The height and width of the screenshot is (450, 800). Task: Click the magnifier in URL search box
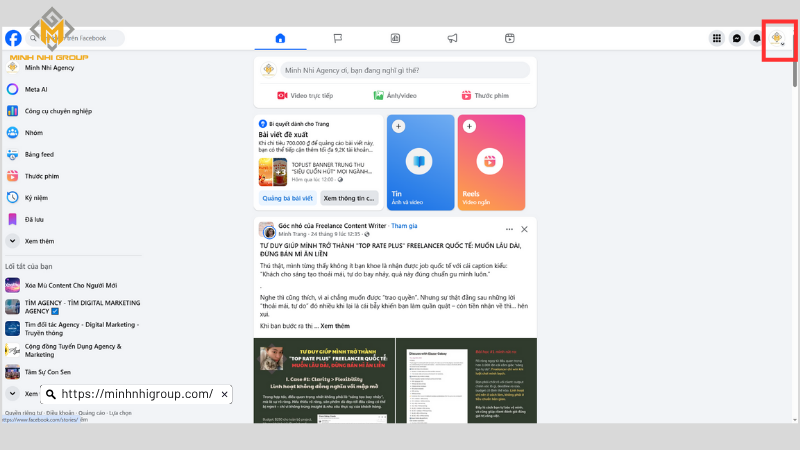click(x=51, y=394)
